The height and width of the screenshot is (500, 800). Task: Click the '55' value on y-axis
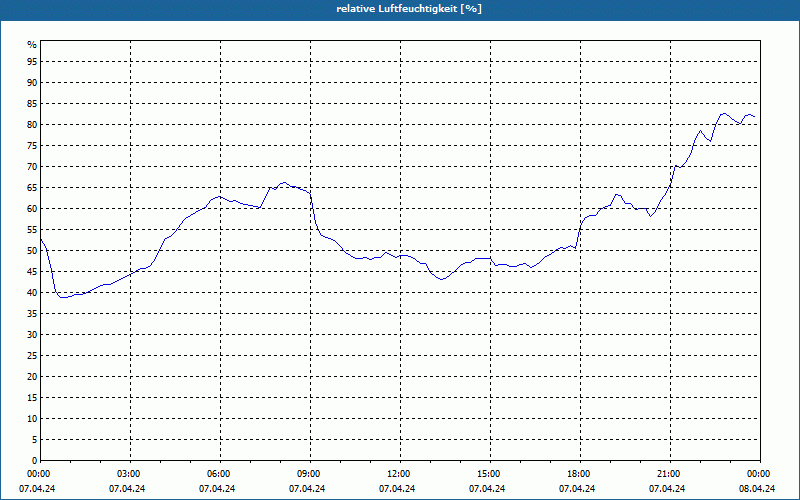click(32, 230)
